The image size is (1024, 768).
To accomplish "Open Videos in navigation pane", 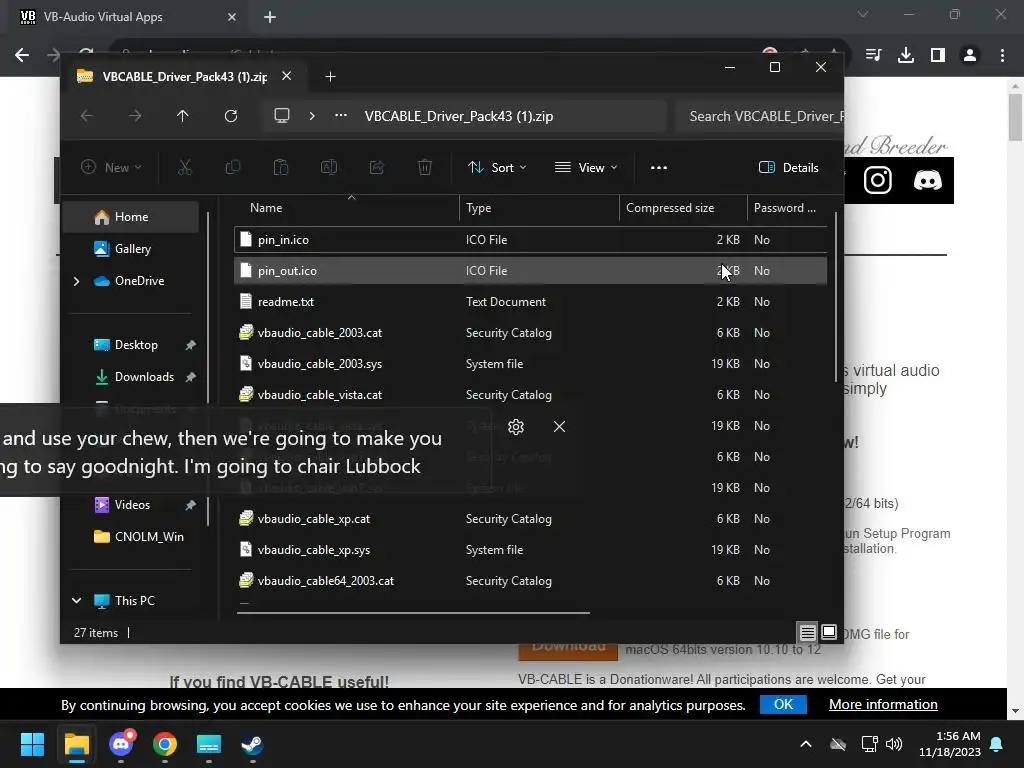I will (132, 505).
